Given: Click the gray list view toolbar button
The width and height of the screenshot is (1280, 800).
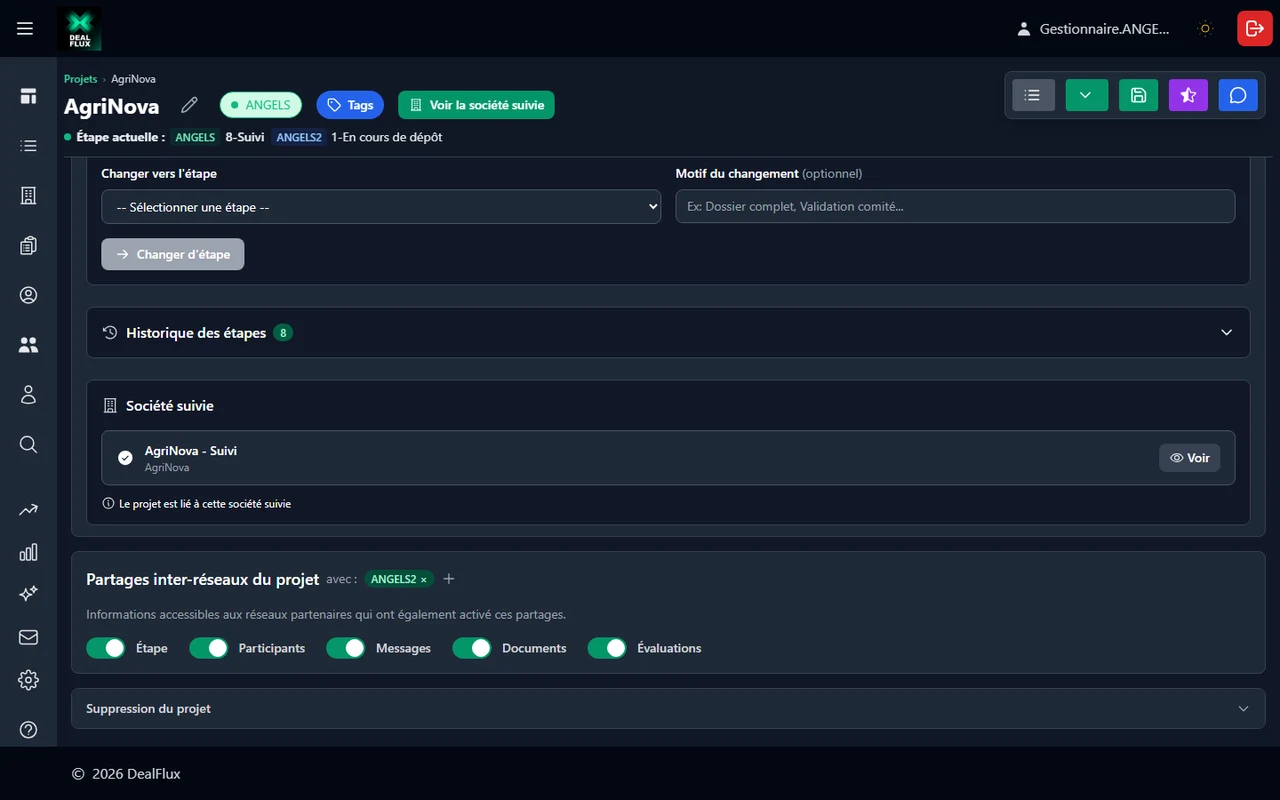Looking at the screenshot, I should (x=1033, y=95).
